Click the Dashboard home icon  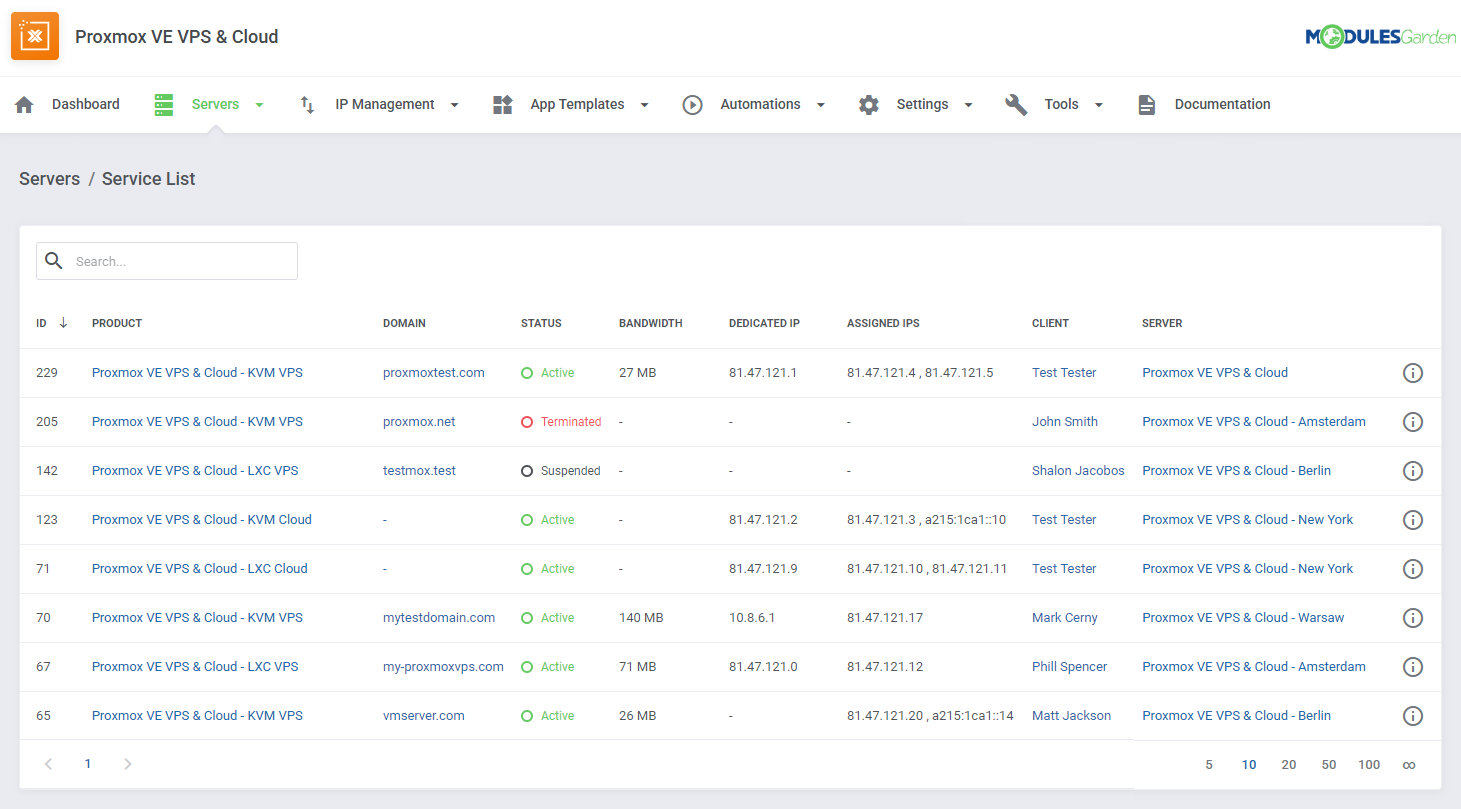(x=25, y=104)
